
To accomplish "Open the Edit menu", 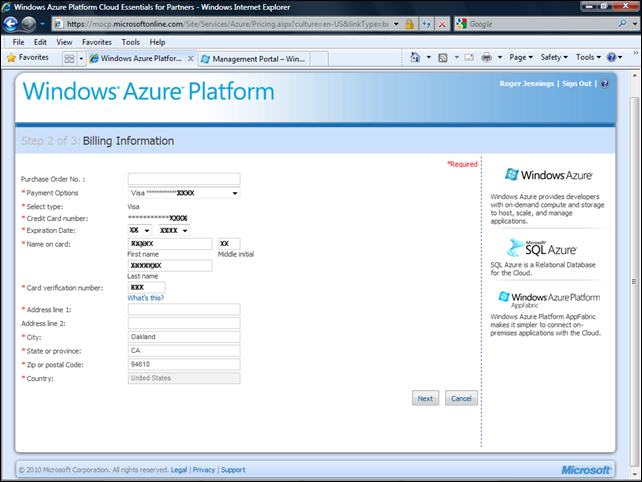I will [x=40, y=42].
